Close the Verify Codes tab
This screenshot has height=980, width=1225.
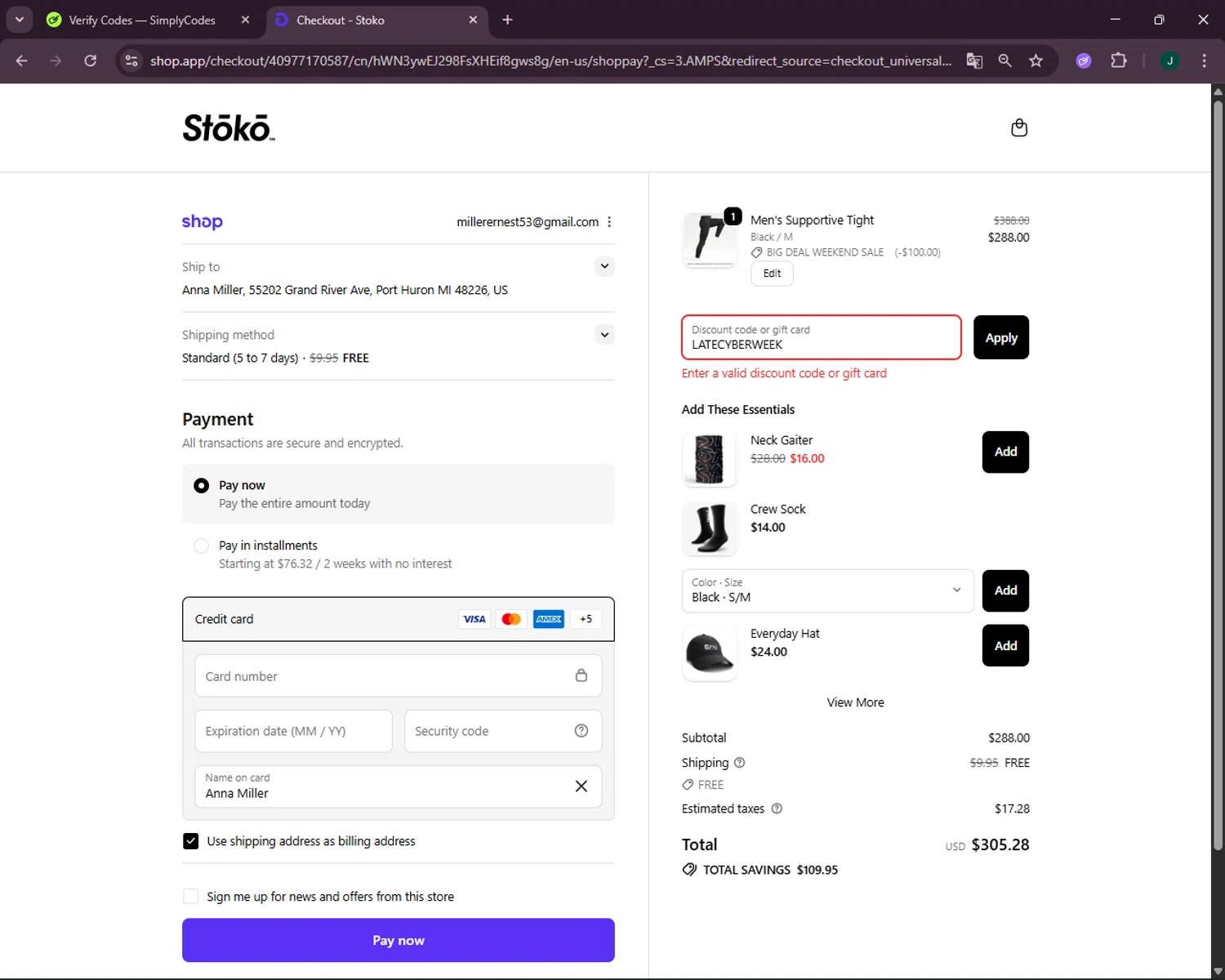tap(245, 20)
